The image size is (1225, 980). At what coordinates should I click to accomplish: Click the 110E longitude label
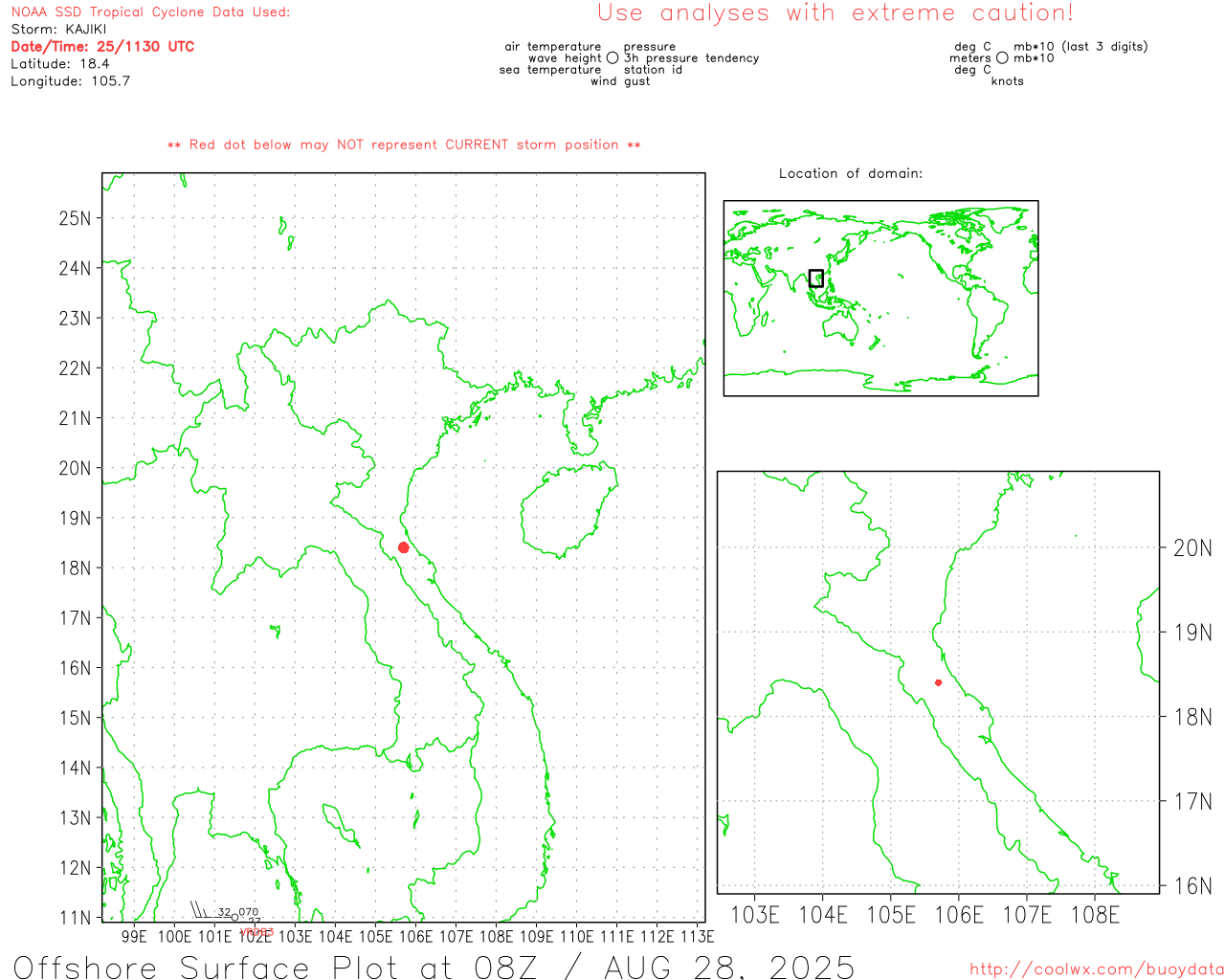(576, 937)
